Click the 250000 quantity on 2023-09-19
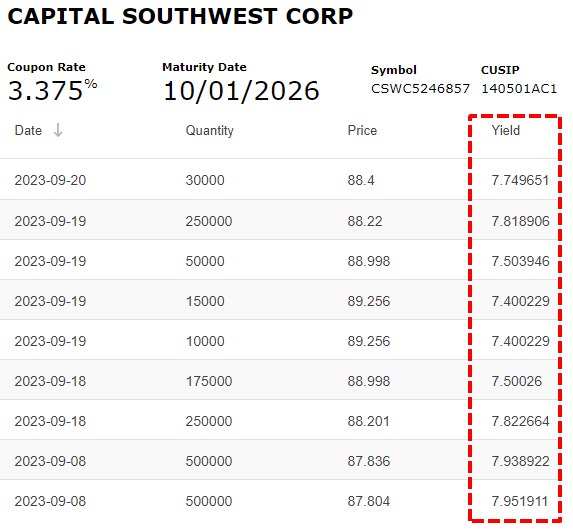This screenshot has height=531, width=573. pos(209,221)
